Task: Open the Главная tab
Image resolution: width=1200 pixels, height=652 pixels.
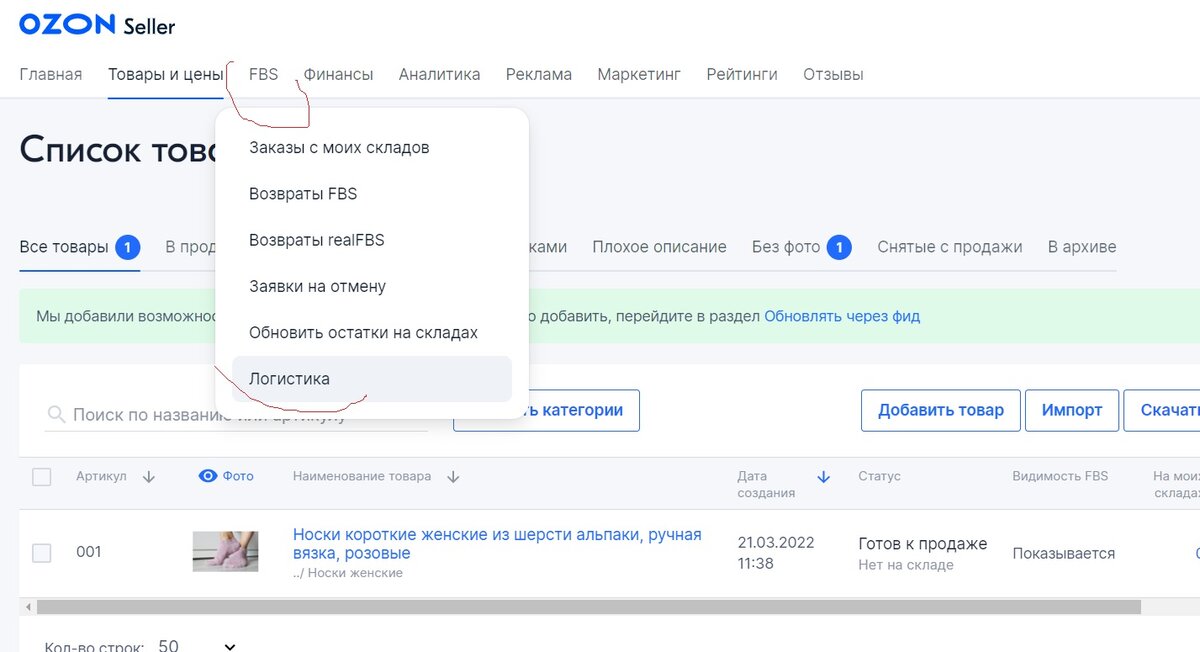Action: pyautogui.click(x=51, y=74)
